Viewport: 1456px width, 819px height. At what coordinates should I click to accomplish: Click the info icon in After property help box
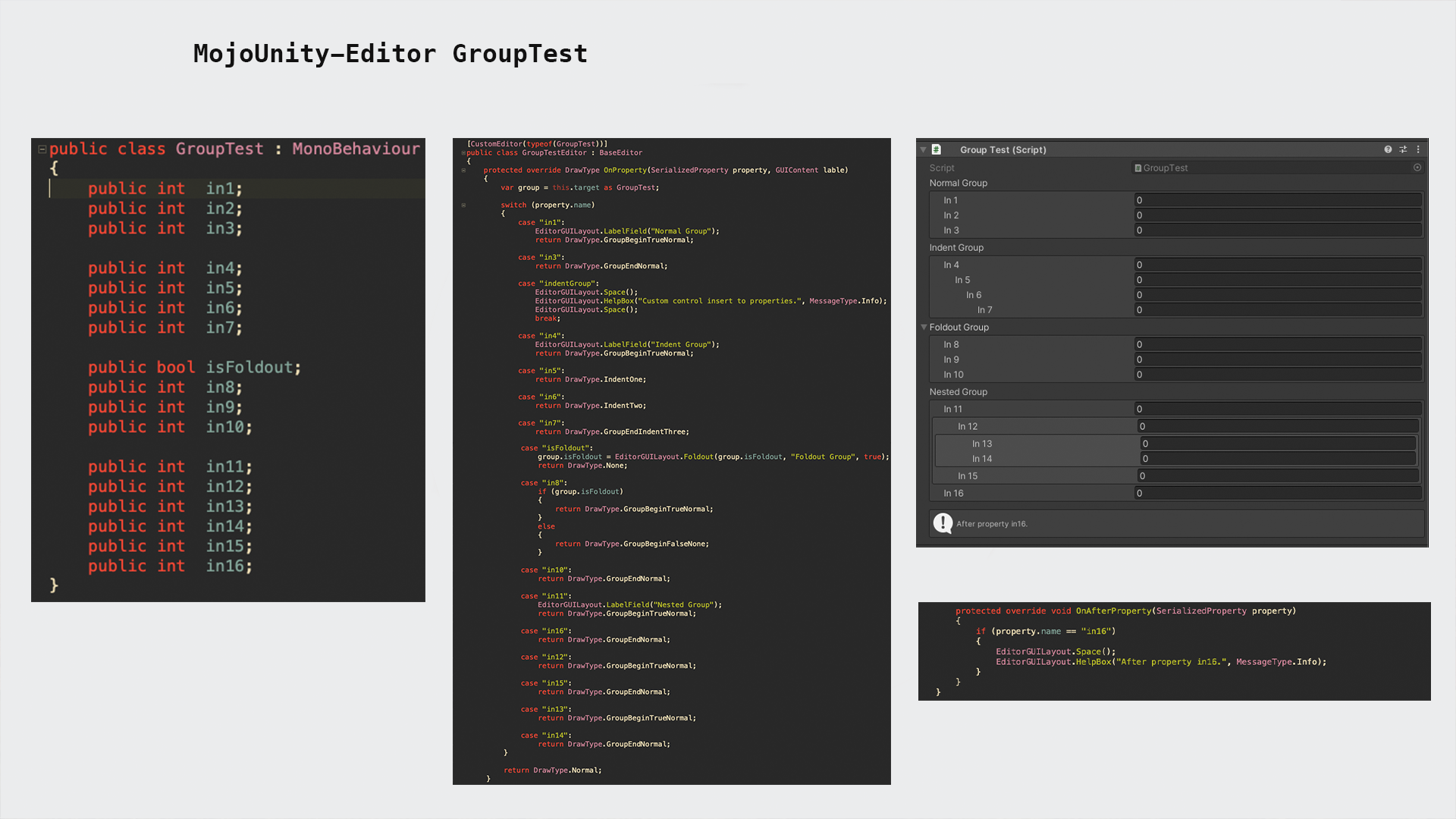943,523
